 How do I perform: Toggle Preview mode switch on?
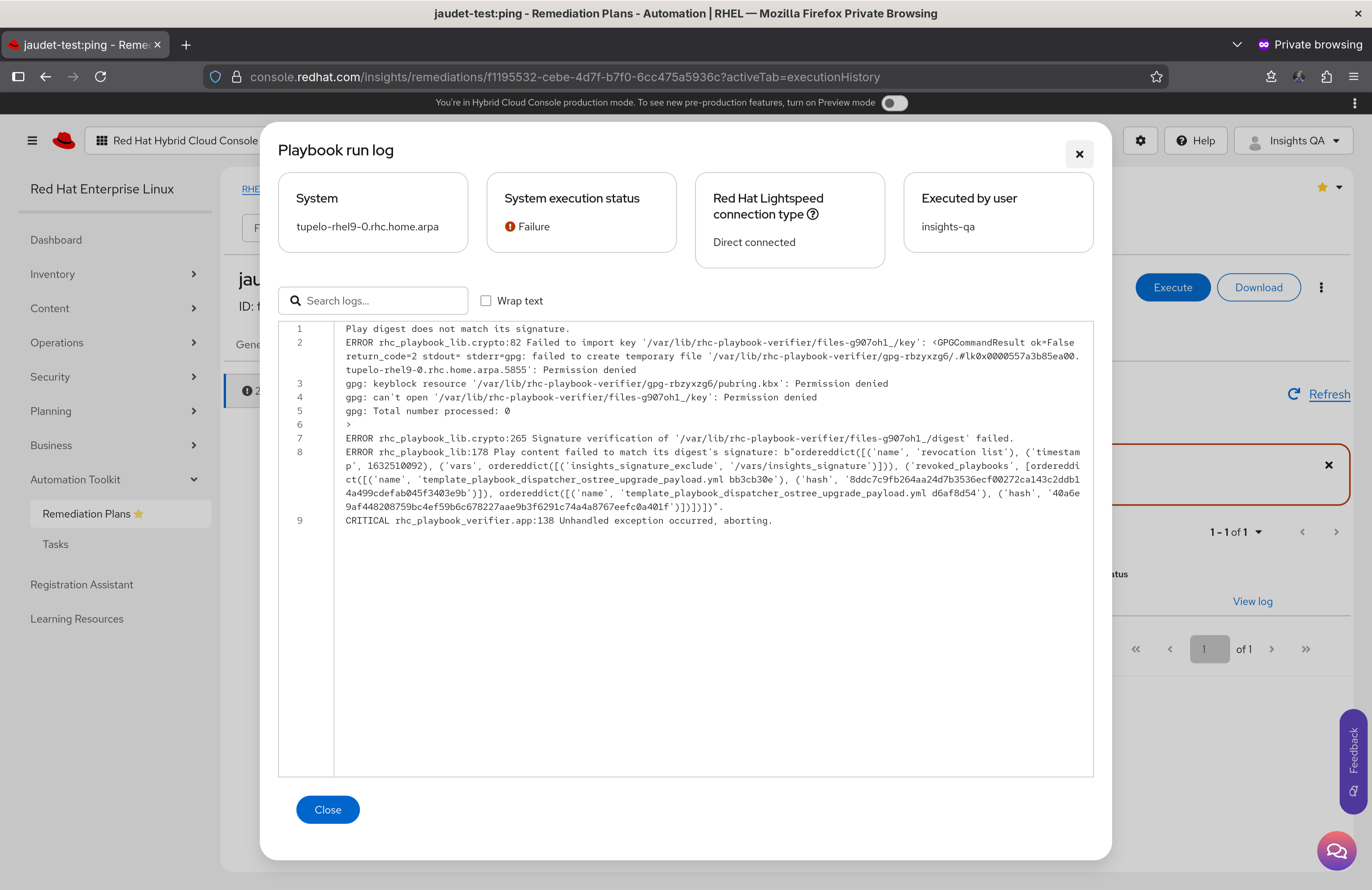pyautogui.click(x=894, y=103)
